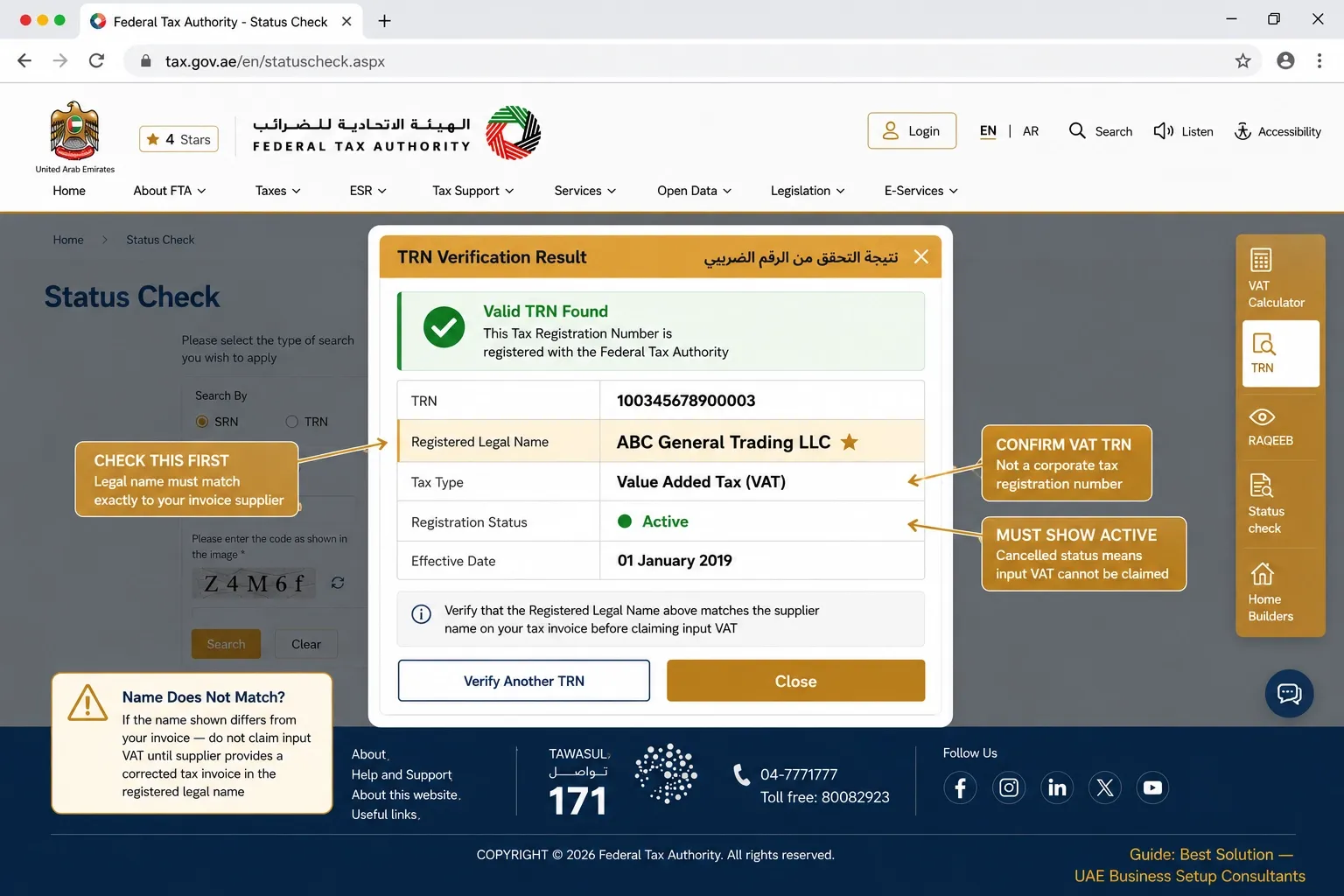This screenshot has height=896, width=1344.
Task: Expand the About FTA menu
Action: (170, 191)
